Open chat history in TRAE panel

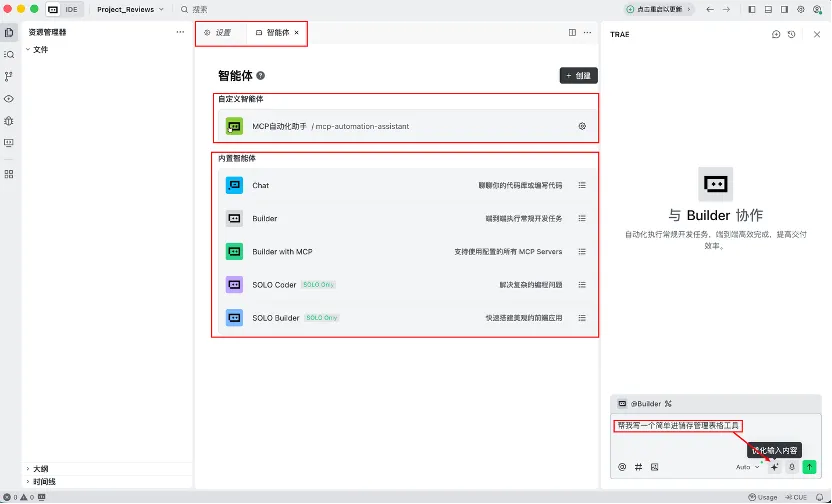click(x=791, y=34)
